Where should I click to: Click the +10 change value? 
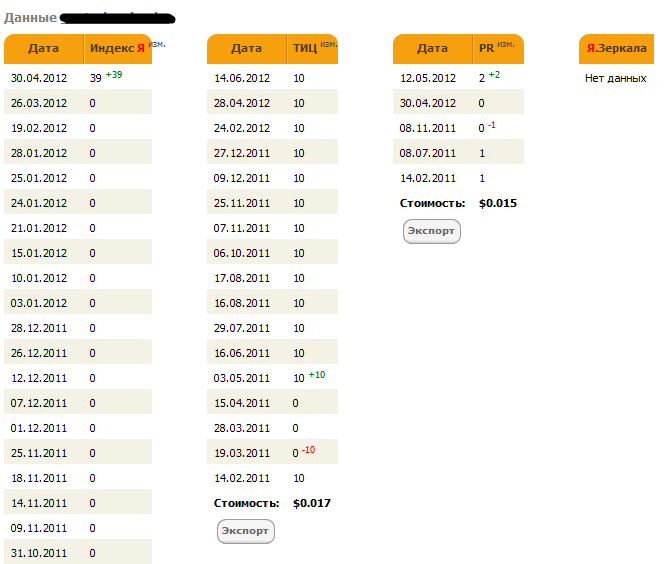(317, 375)
